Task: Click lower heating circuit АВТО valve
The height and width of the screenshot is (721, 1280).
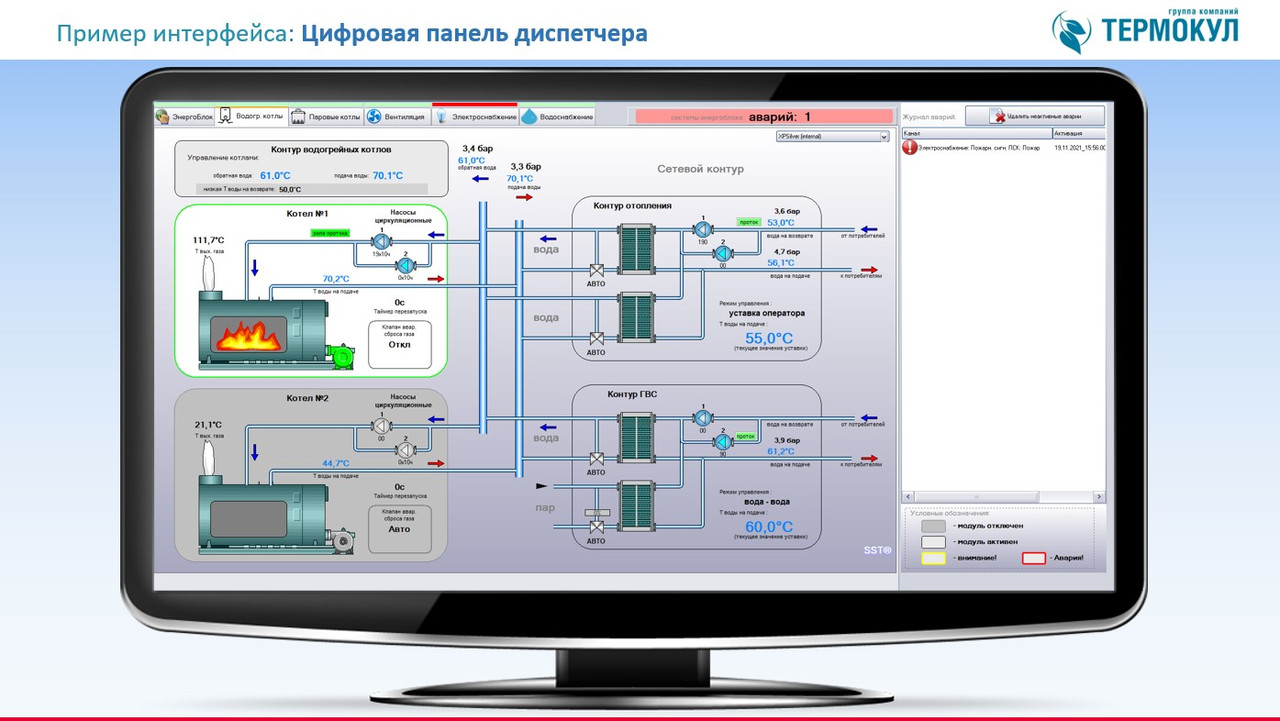Action: 596,339
